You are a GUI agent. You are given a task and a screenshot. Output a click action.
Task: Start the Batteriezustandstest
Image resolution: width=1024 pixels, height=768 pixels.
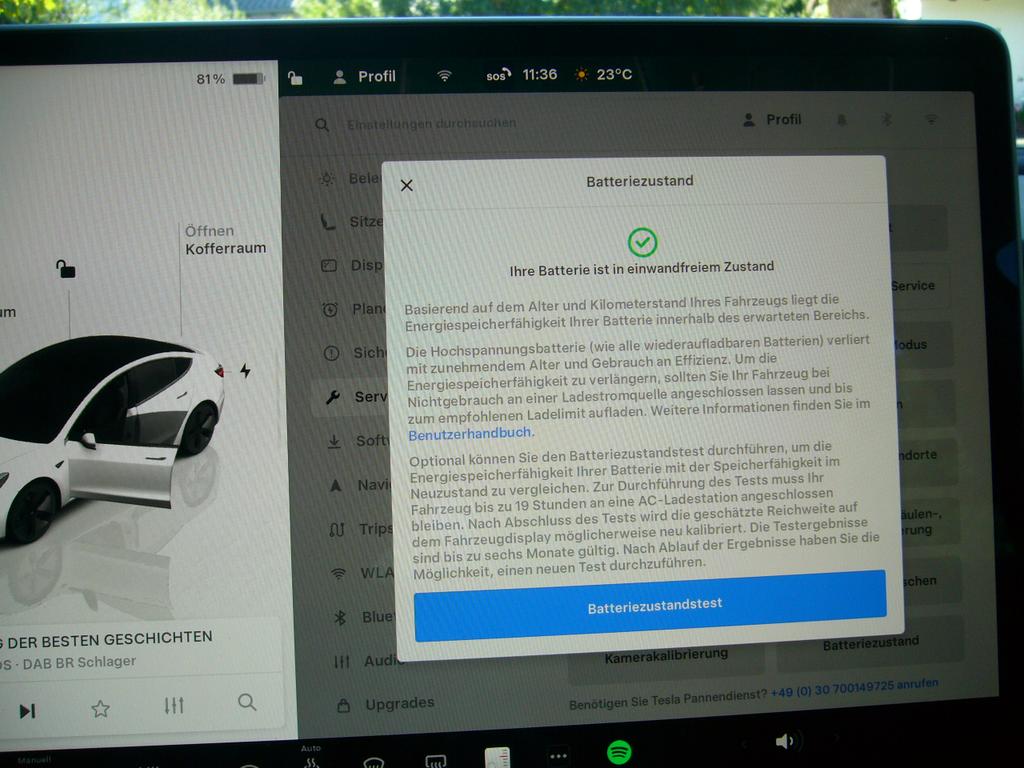[x=650, y=605]
